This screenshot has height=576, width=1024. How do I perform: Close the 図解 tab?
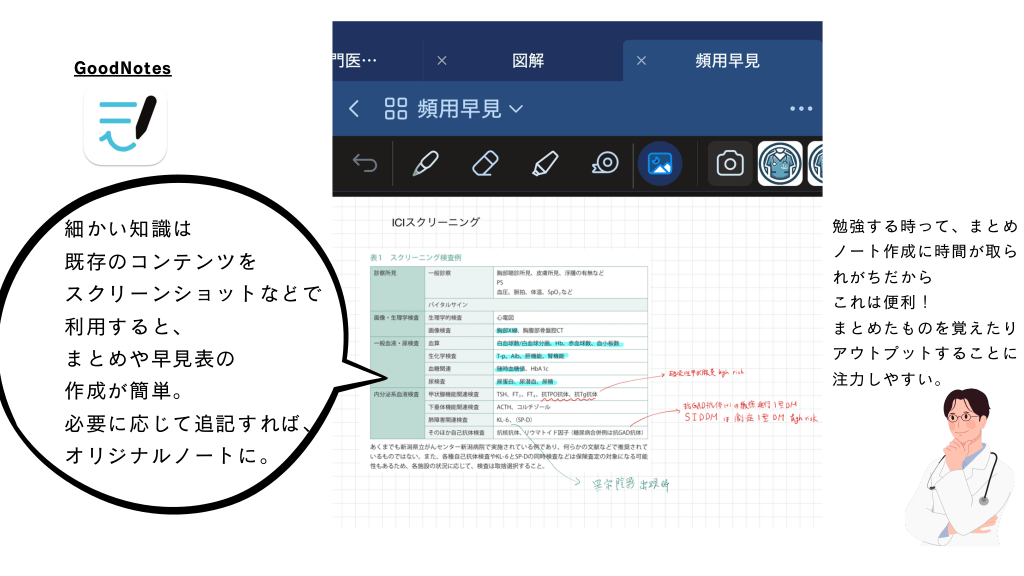(441, 61)
